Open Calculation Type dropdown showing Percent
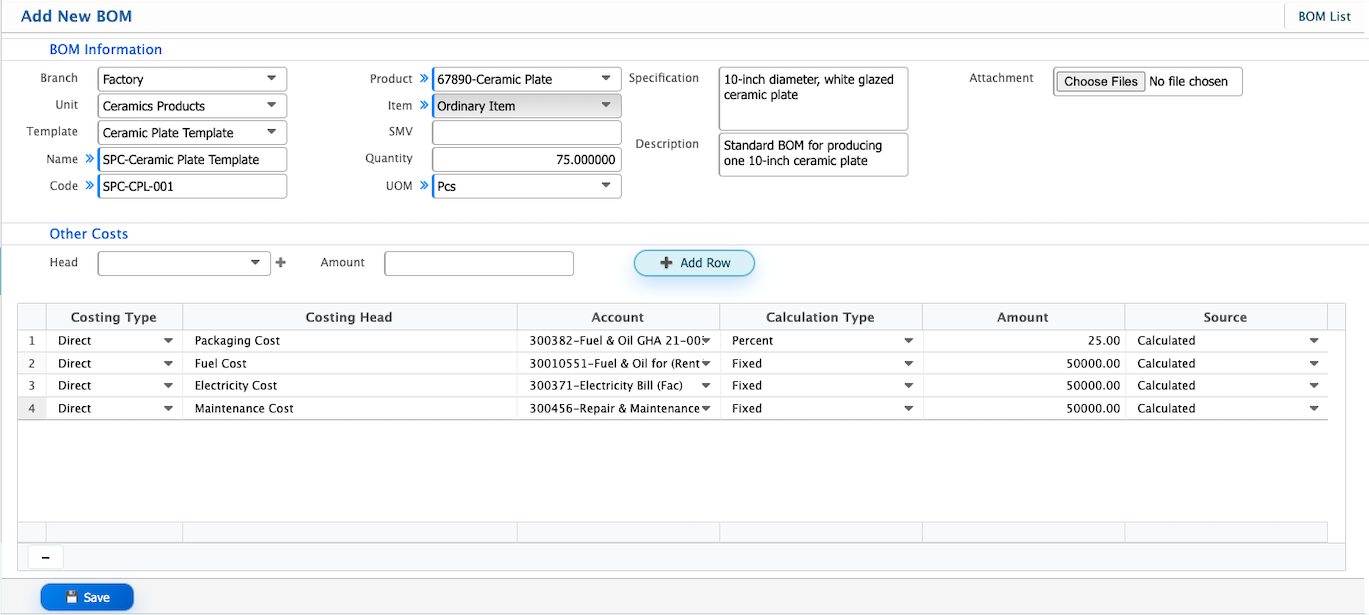Image resolution: width=1369 pixels, height=615 pixels. pos(821,341)
